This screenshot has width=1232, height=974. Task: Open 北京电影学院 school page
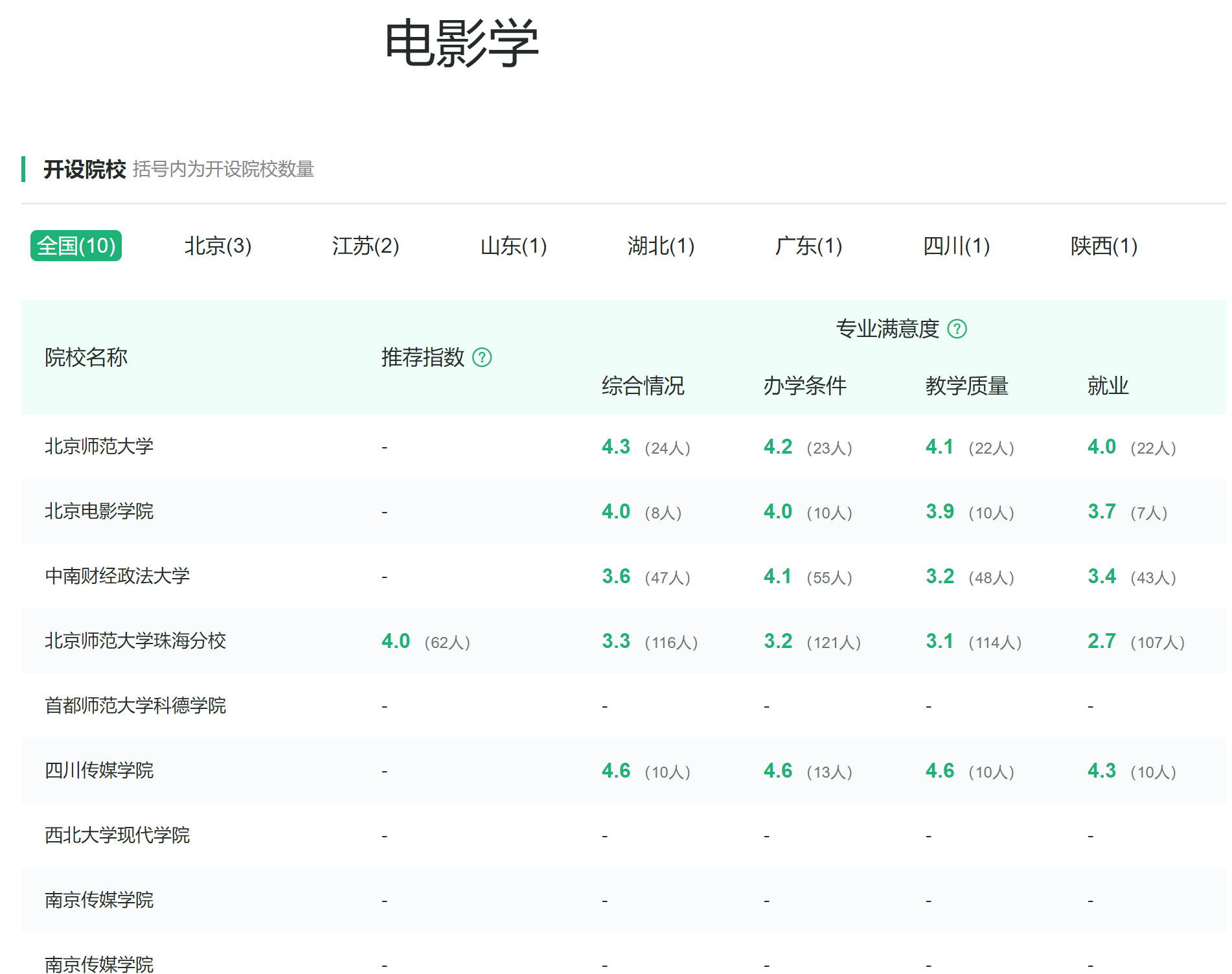coord(99,511)
